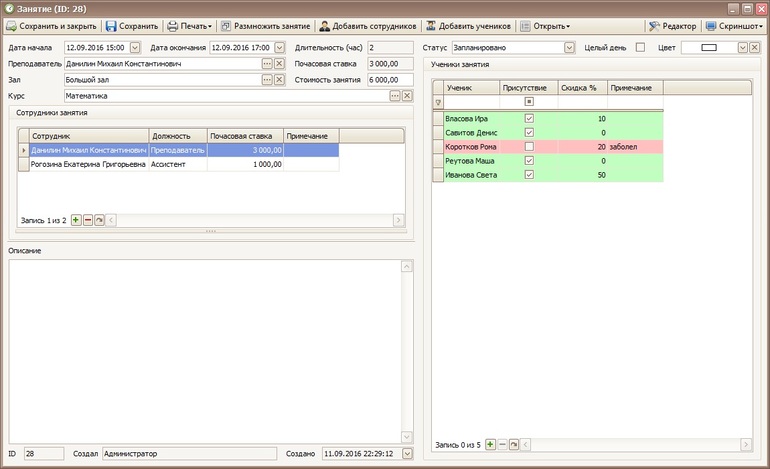
Task: Click refresh icon in students grid navigator
Action: (514, 444)
